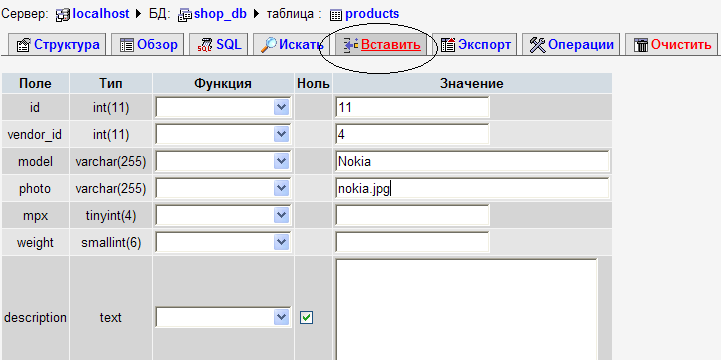Toggle the Null checkbox for description

306,317
